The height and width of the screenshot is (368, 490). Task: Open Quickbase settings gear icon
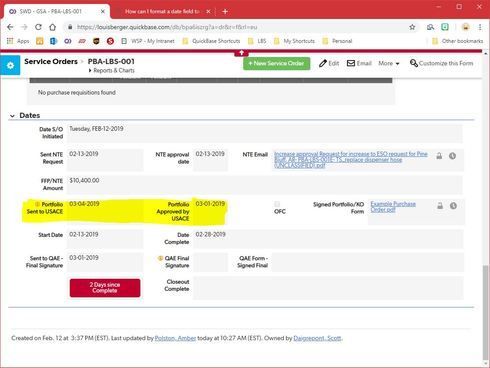point(10,65)
